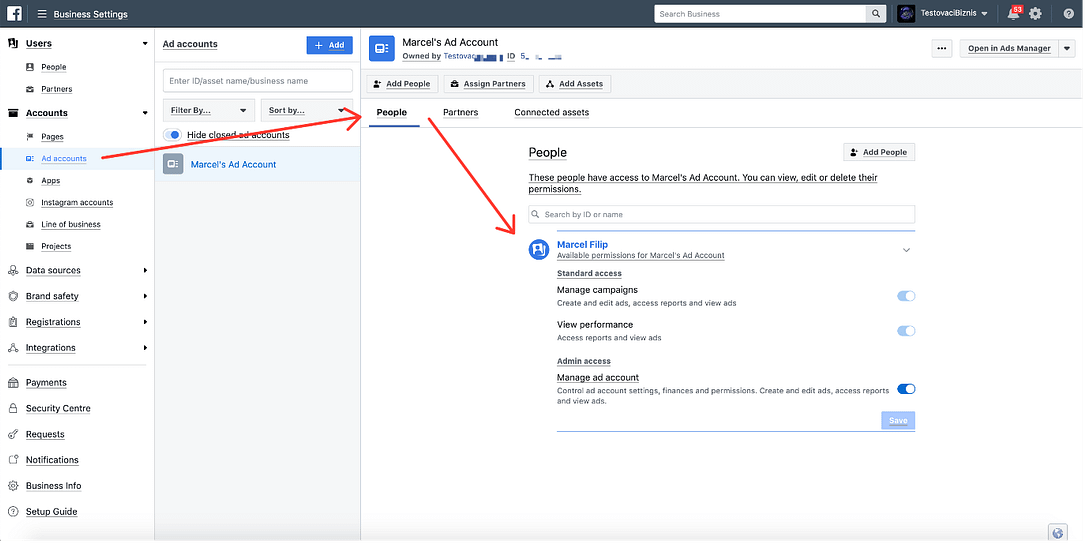Open the Business Settings hamburger menu
Image resolution: width=1090 pixels, height=544 pixels.
pos(42,14)
